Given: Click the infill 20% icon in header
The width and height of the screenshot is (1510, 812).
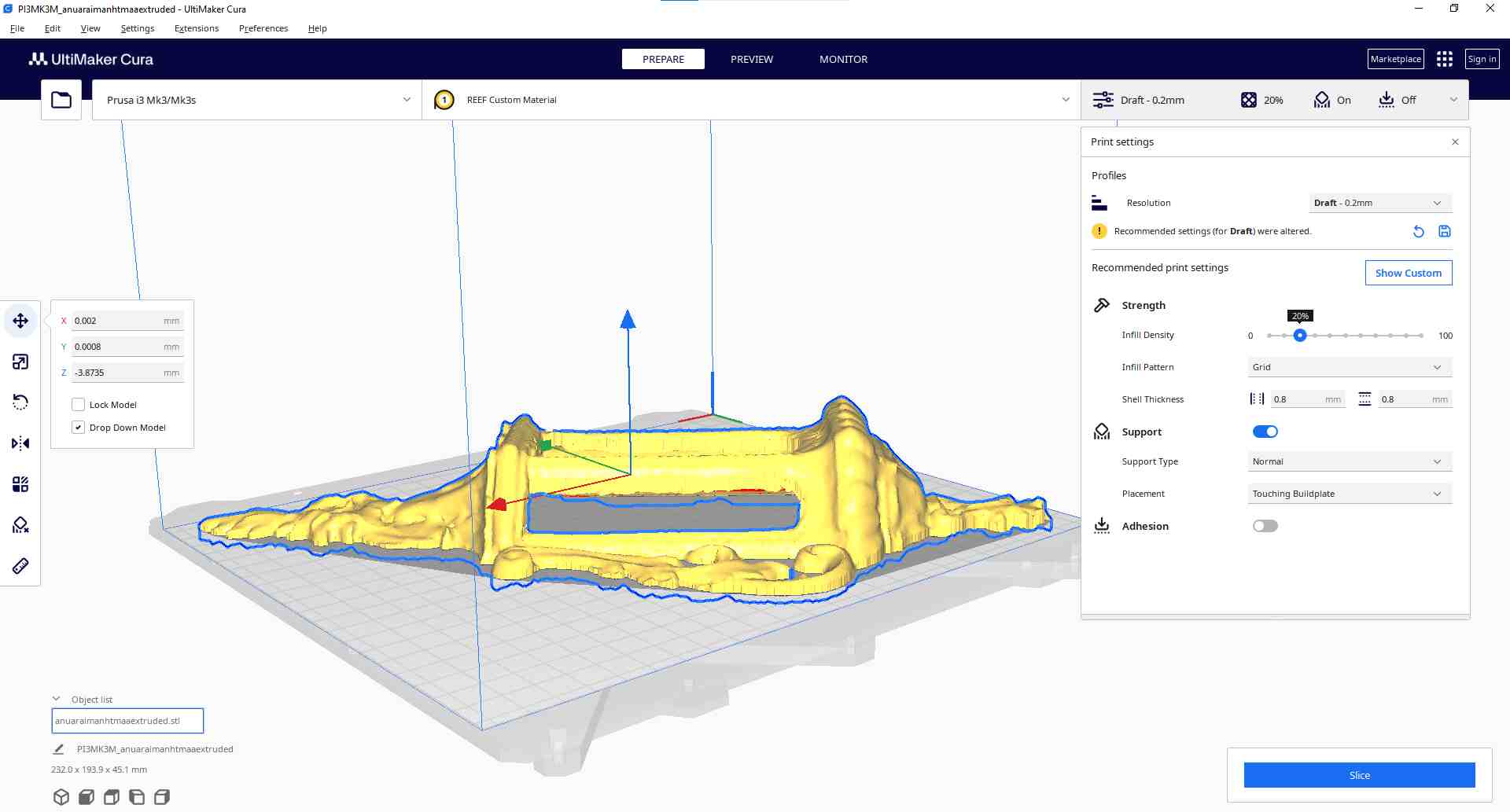Looking at the screenshot, I should pos(1249,100).
